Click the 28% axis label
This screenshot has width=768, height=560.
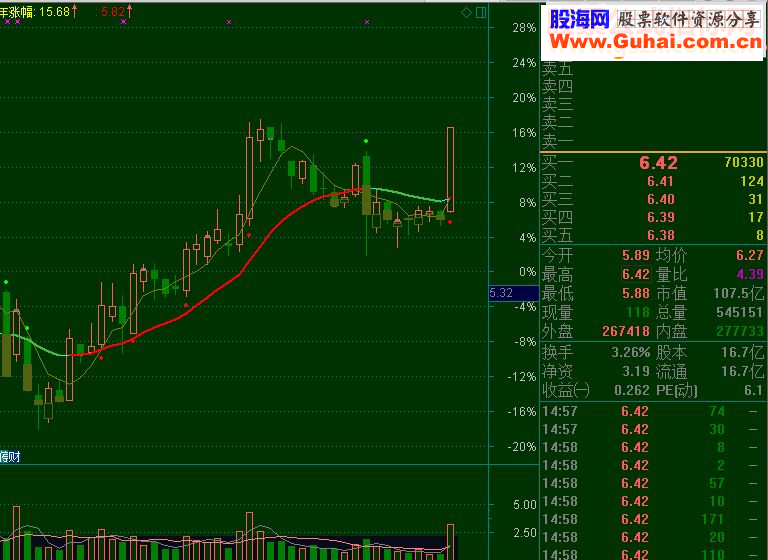[x=524, y=28]
